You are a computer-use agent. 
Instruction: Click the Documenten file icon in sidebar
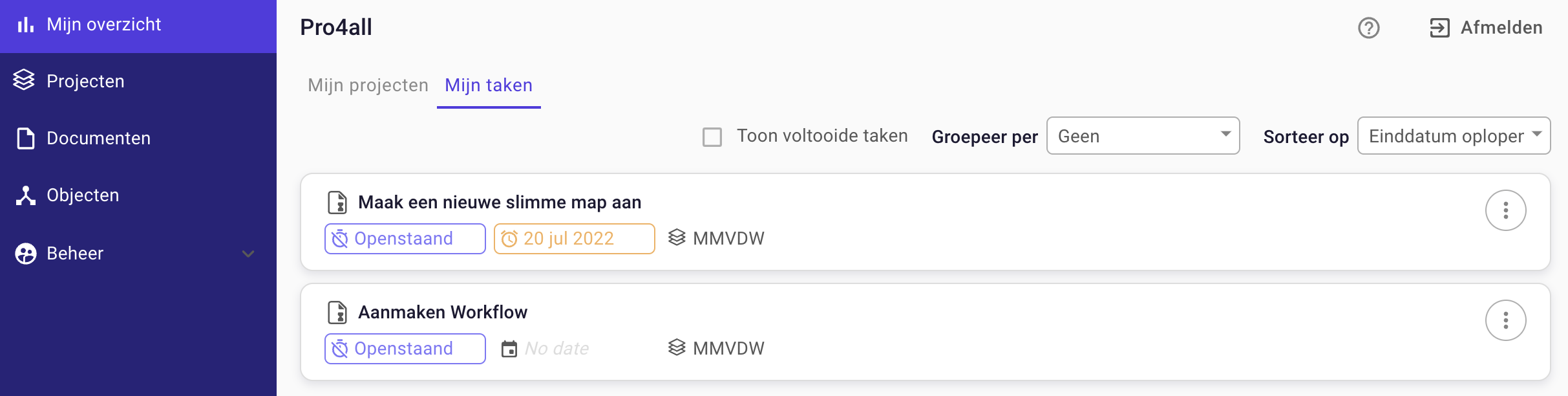(x=26, y=138)
